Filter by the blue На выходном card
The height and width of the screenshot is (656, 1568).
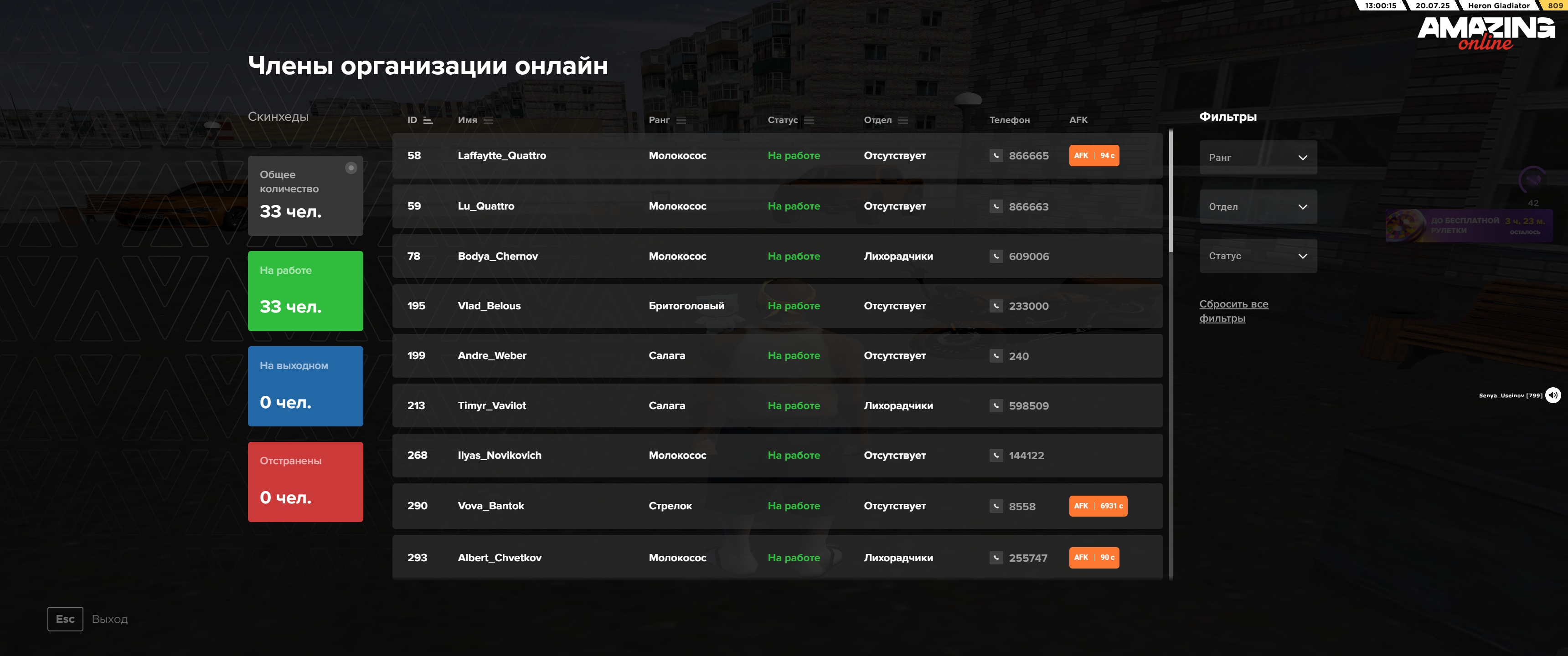tap(305, 386)
